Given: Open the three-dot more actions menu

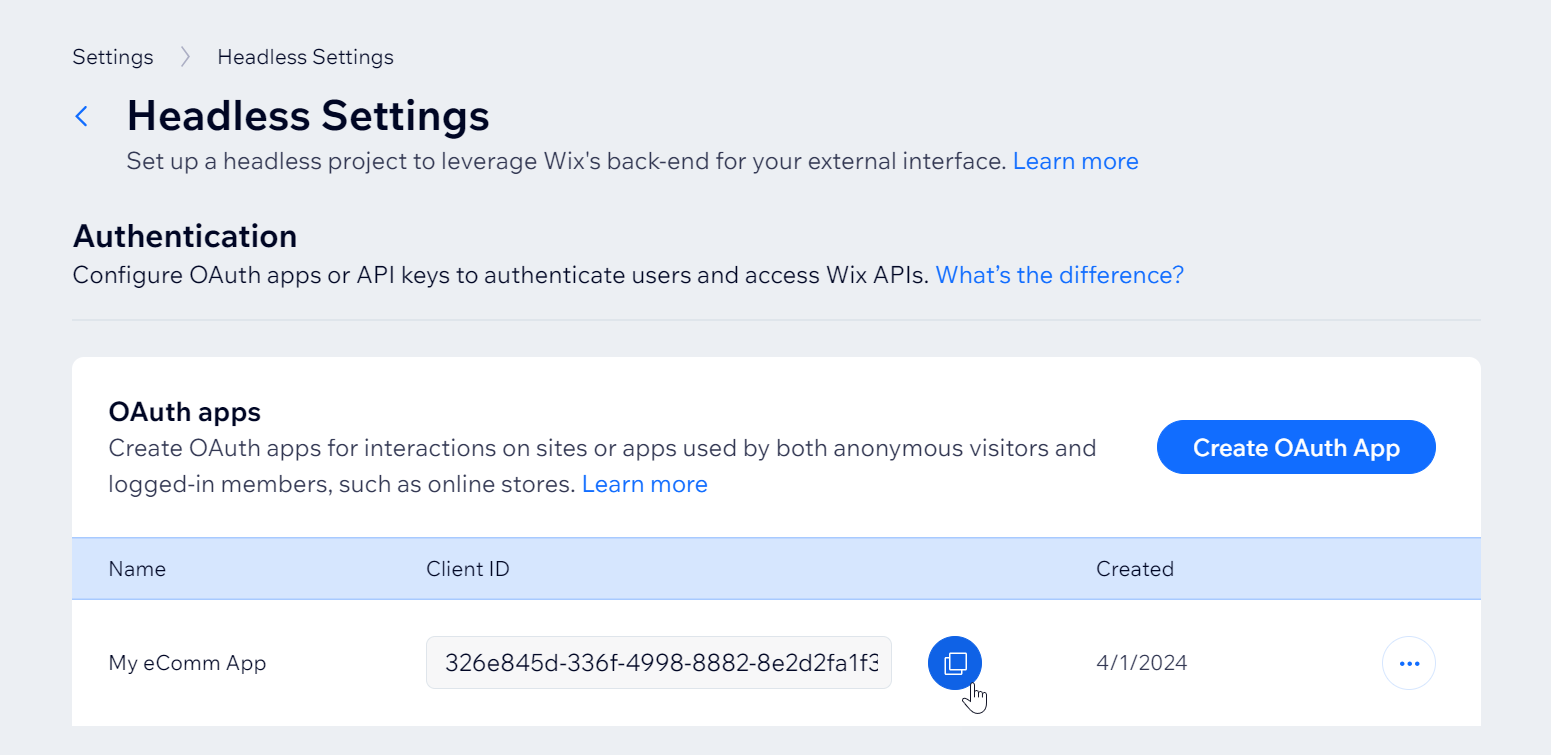Looking at the screenshot, I should click(1409, 663).
